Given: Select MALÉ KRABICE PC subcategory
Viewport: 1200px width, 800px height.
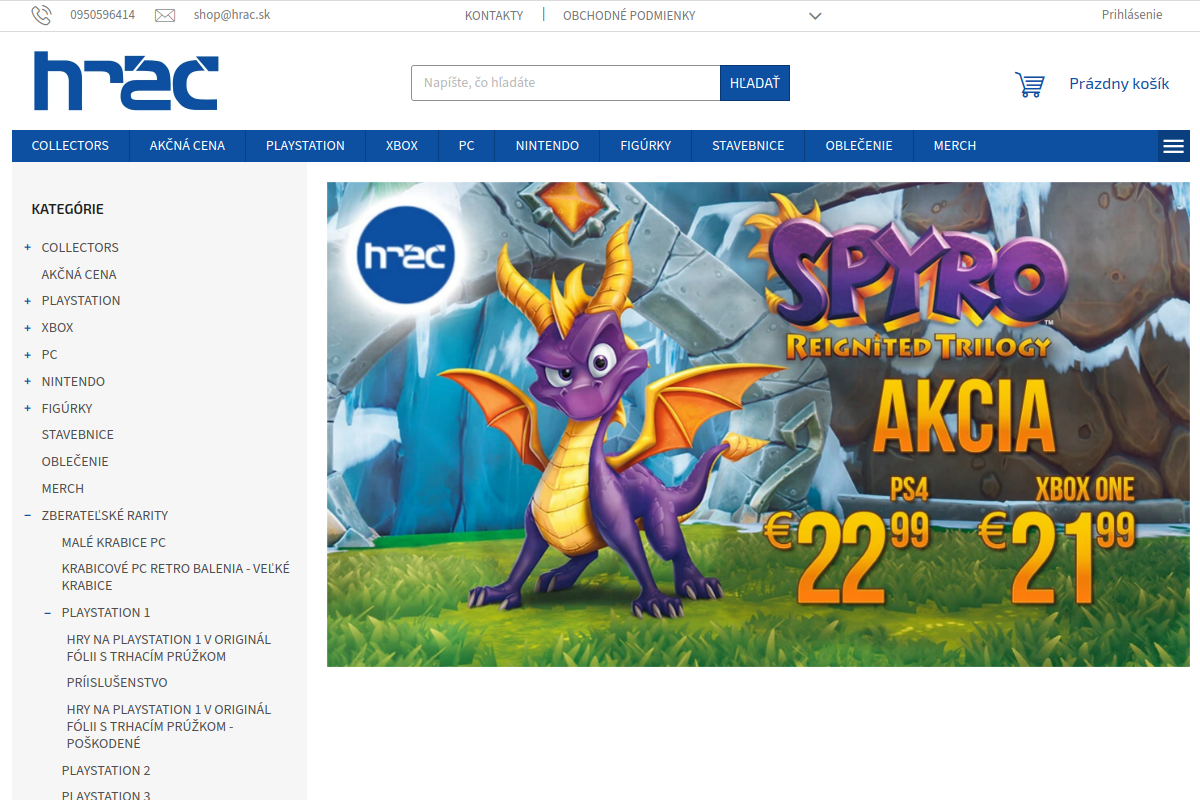Looking at the screenshot, I should point(114,543).
